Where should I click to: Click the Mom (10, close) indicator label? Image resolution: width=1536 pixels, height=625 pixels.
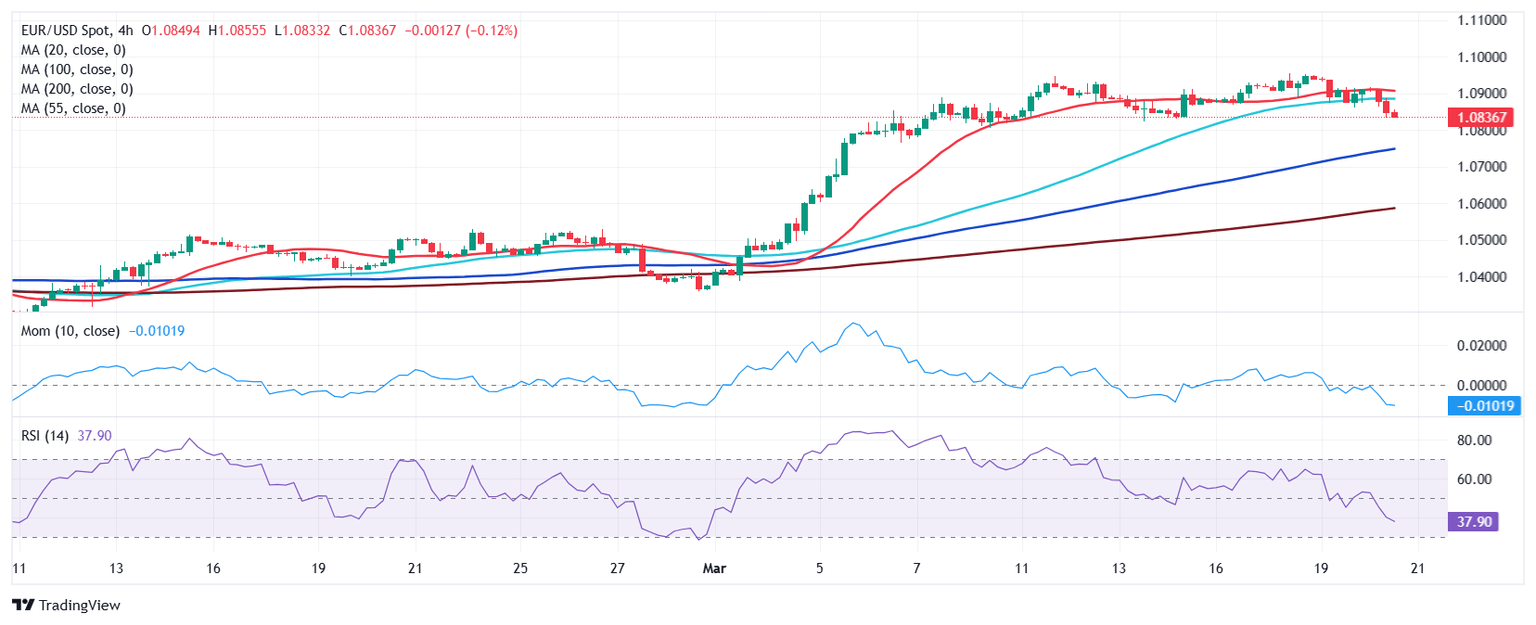(x=70, y=331)
